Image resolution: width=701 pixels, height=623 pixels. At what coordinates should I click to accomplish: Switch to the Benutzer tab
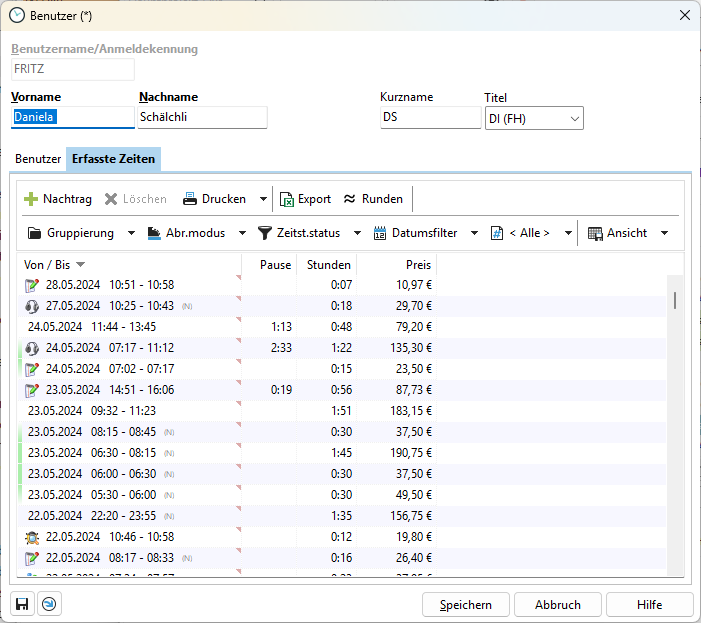coord(38,159)
